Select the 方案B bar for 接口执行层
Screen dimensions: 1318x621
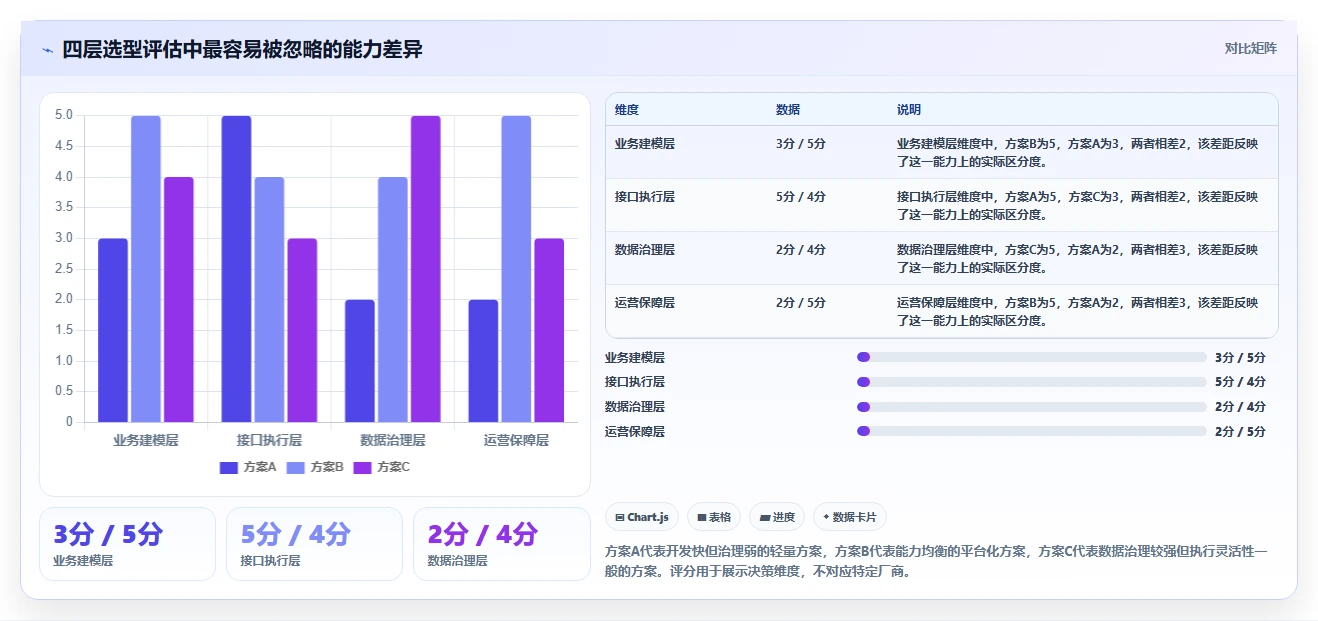pyautogui.click(x=269, y=299)
